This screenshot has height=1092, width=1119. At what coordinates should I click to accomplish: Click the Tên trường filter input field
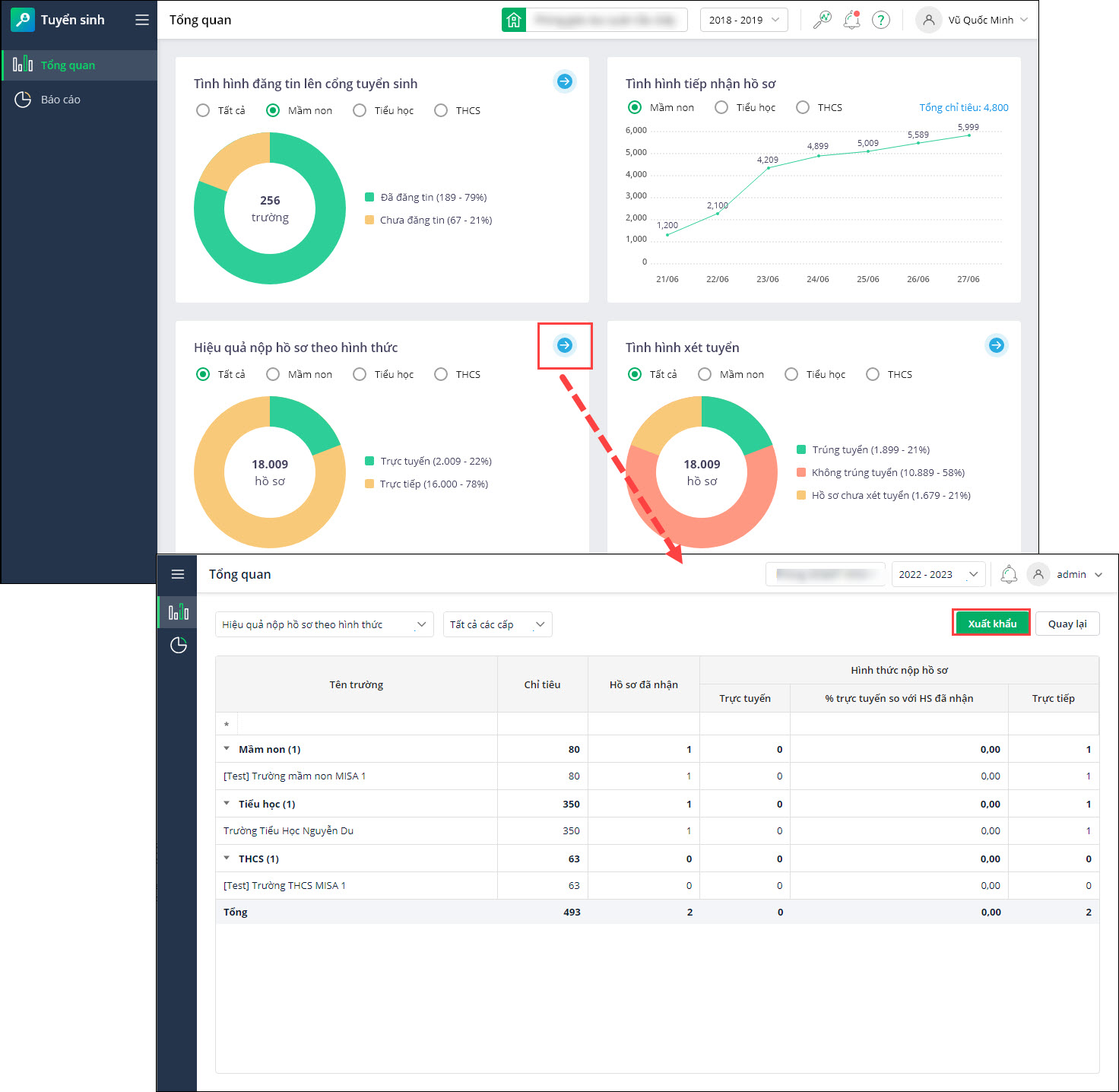tap(367, 724)
